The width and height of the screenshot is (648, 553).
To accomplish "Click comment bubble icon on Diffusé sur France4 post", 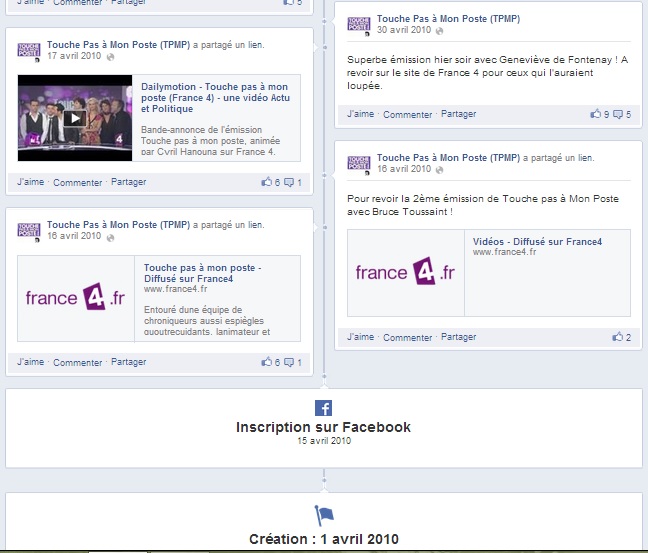I will 289,362.
